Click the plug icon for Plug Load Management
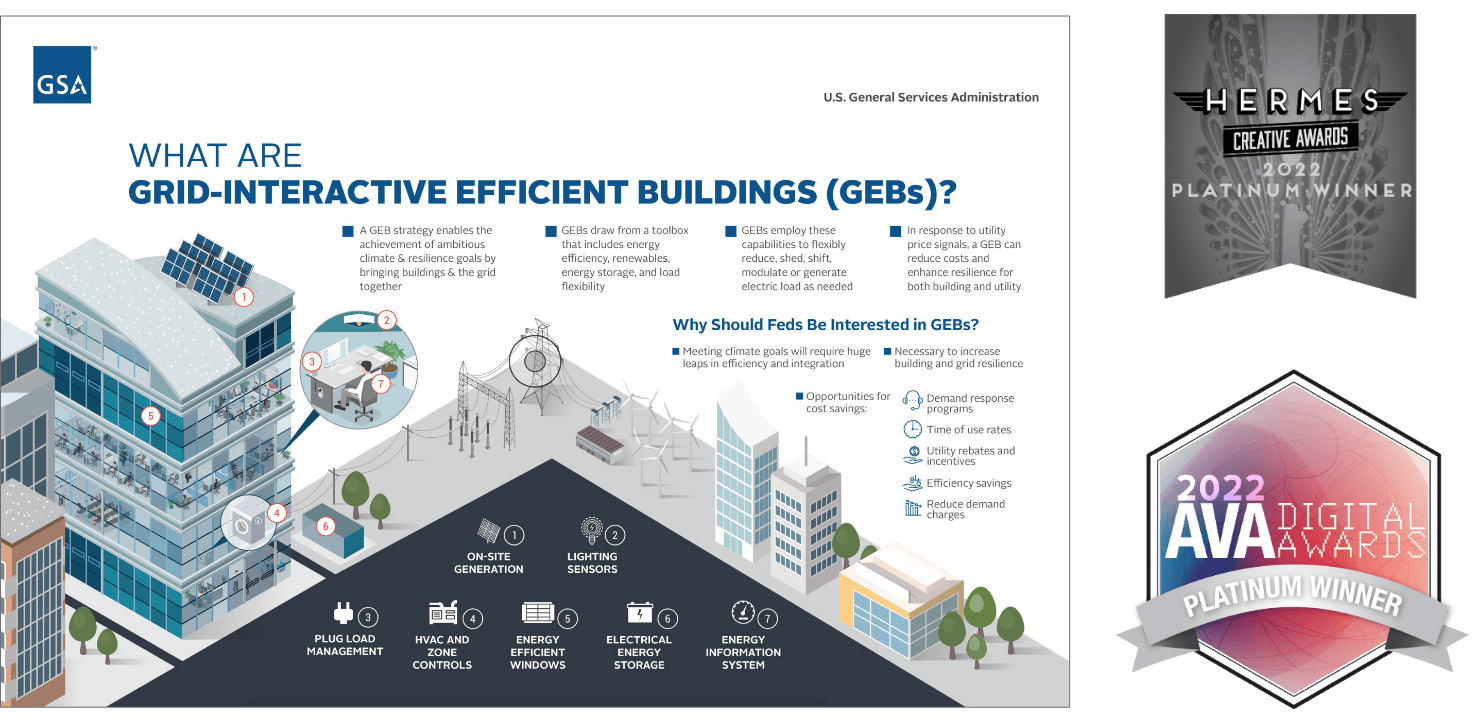This screenshot has width=1484, height=726. pos(343,613)
